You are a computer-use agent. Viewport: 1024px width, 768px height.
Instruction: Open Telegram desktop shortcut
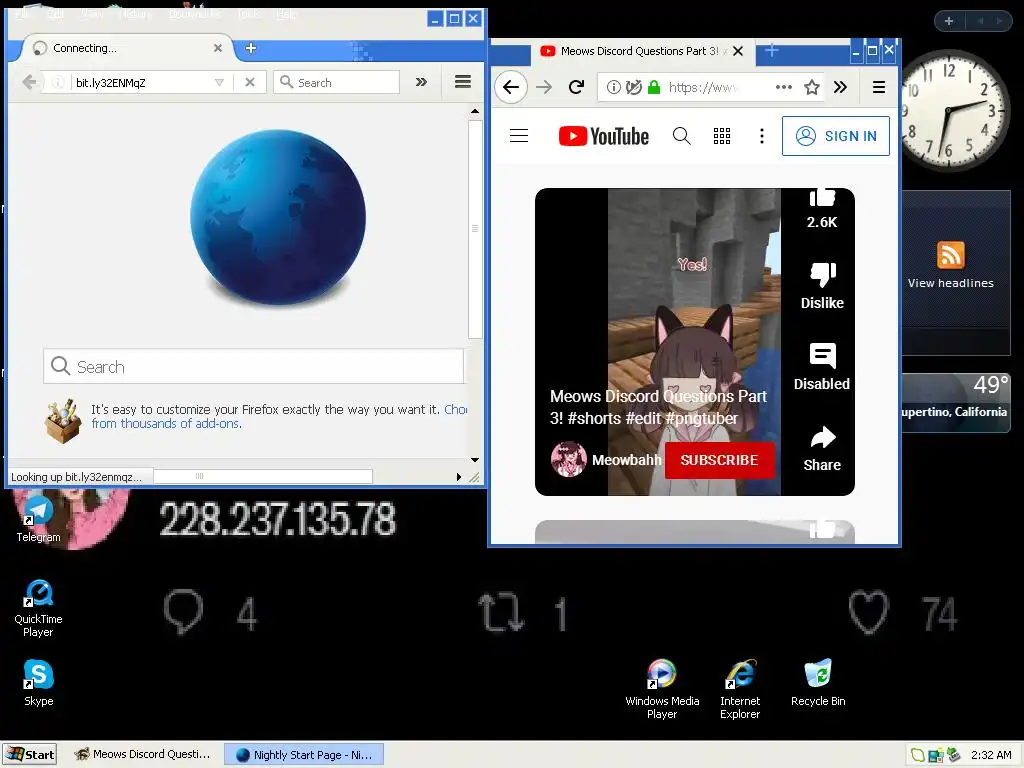click(39, 519)
